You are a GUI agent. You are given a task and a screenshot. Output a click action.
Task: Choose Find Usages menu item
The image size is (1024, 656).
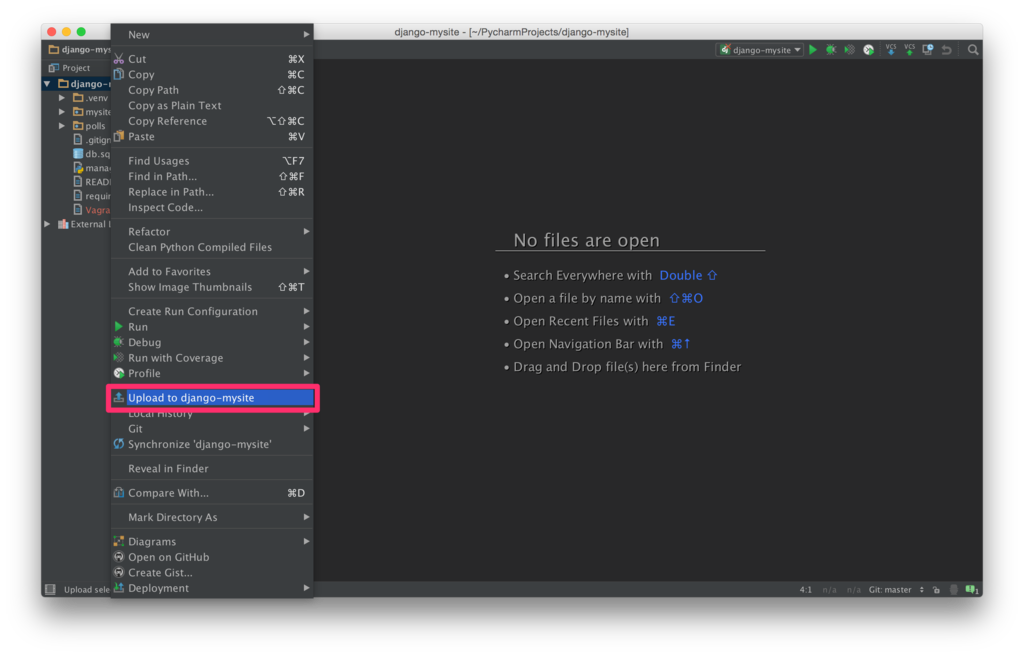[212, 161]
